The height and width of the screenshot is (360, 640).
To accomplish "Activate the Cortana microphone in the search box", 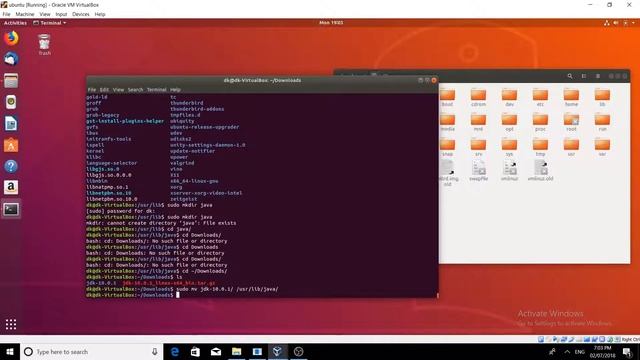I will (155, 351).
